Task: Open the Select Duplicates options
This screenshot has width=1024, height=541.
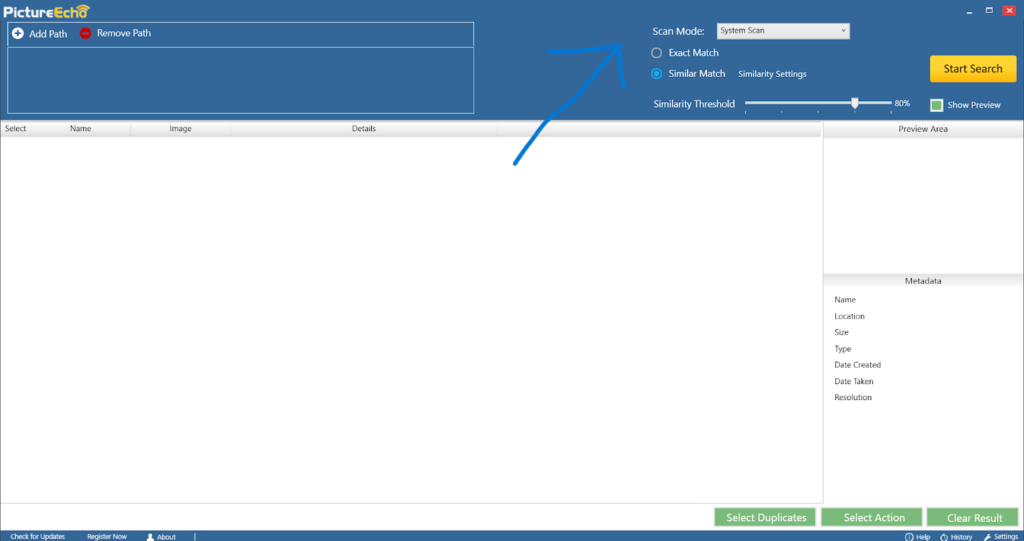Action: click(766, 517)
